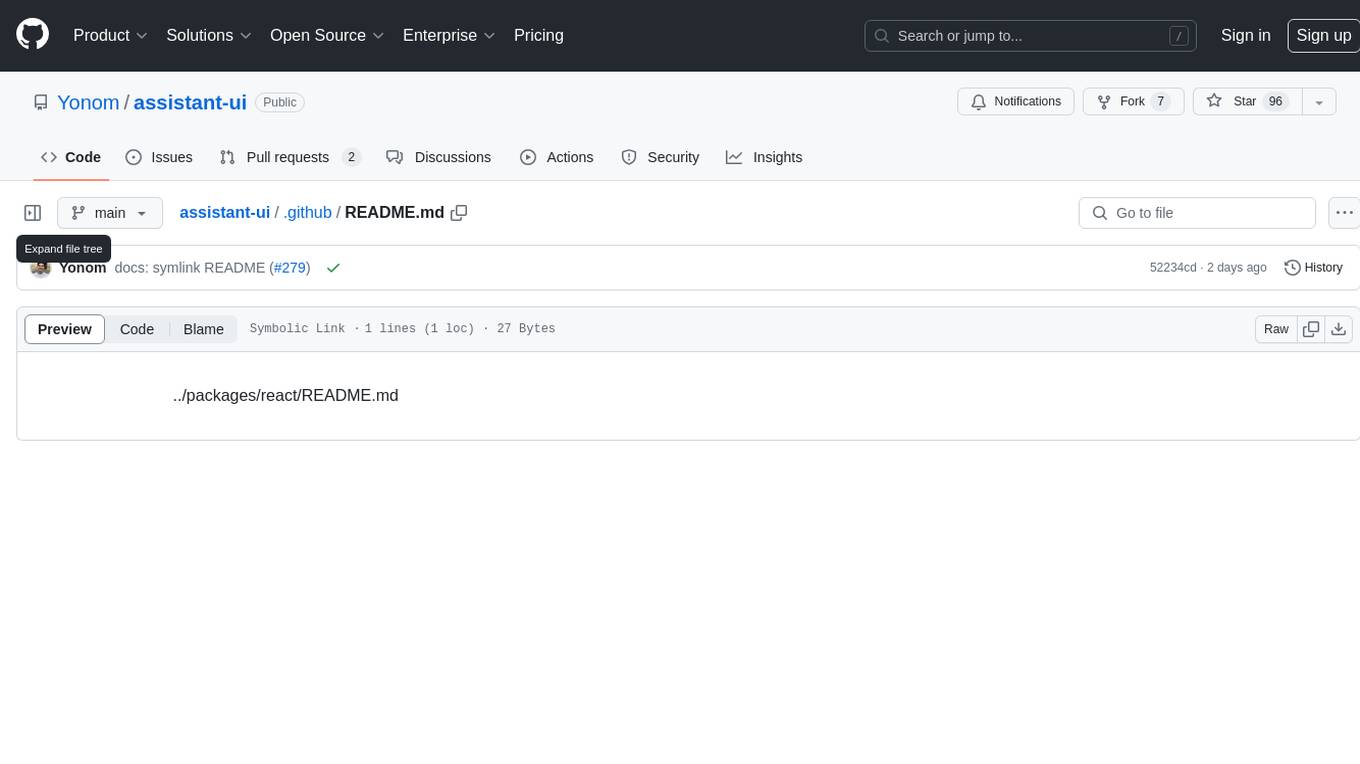
Task: Click the pull requests count badge 2
Action: point(351,157)
